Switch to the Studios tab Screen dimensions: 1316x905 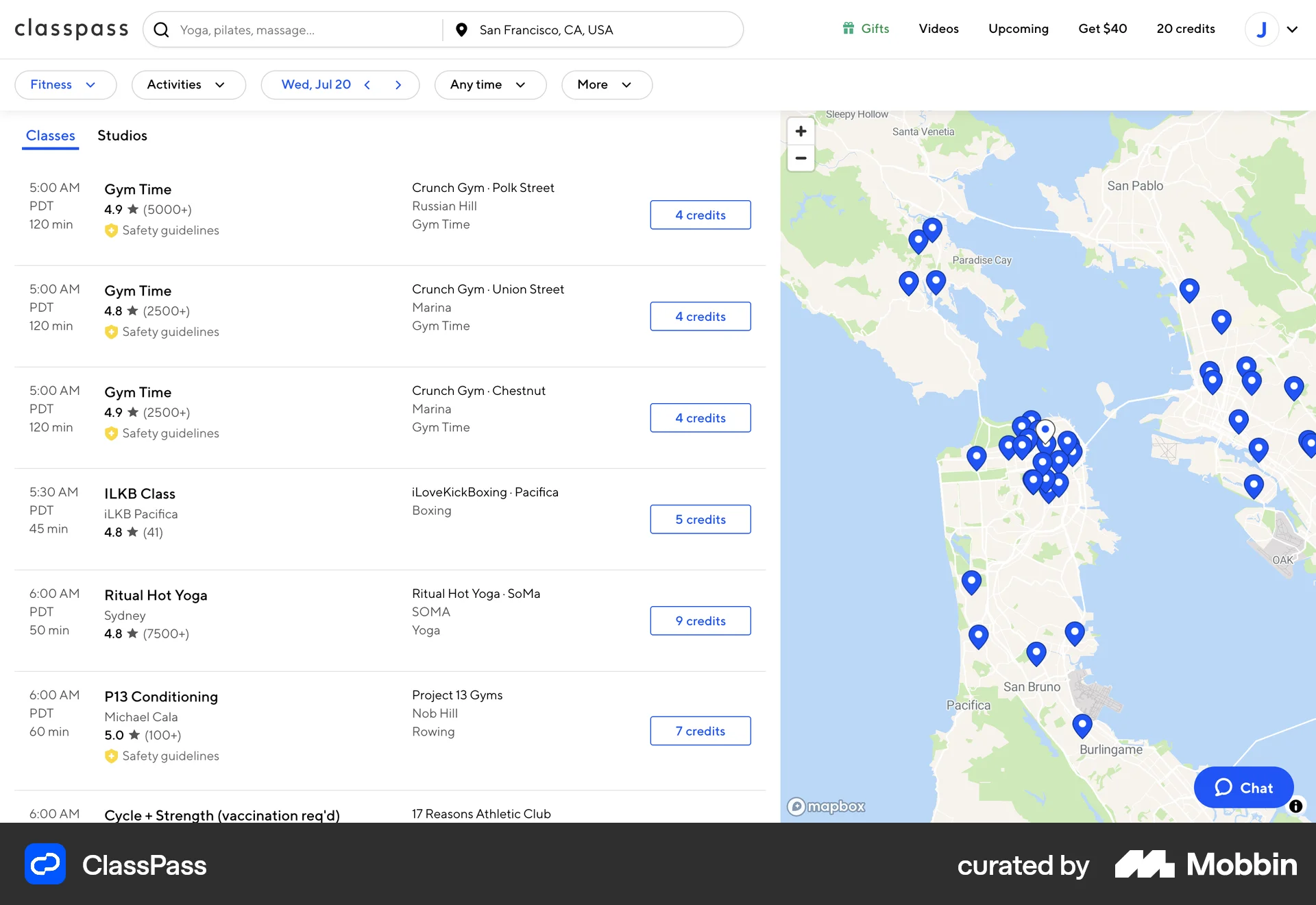122,135
